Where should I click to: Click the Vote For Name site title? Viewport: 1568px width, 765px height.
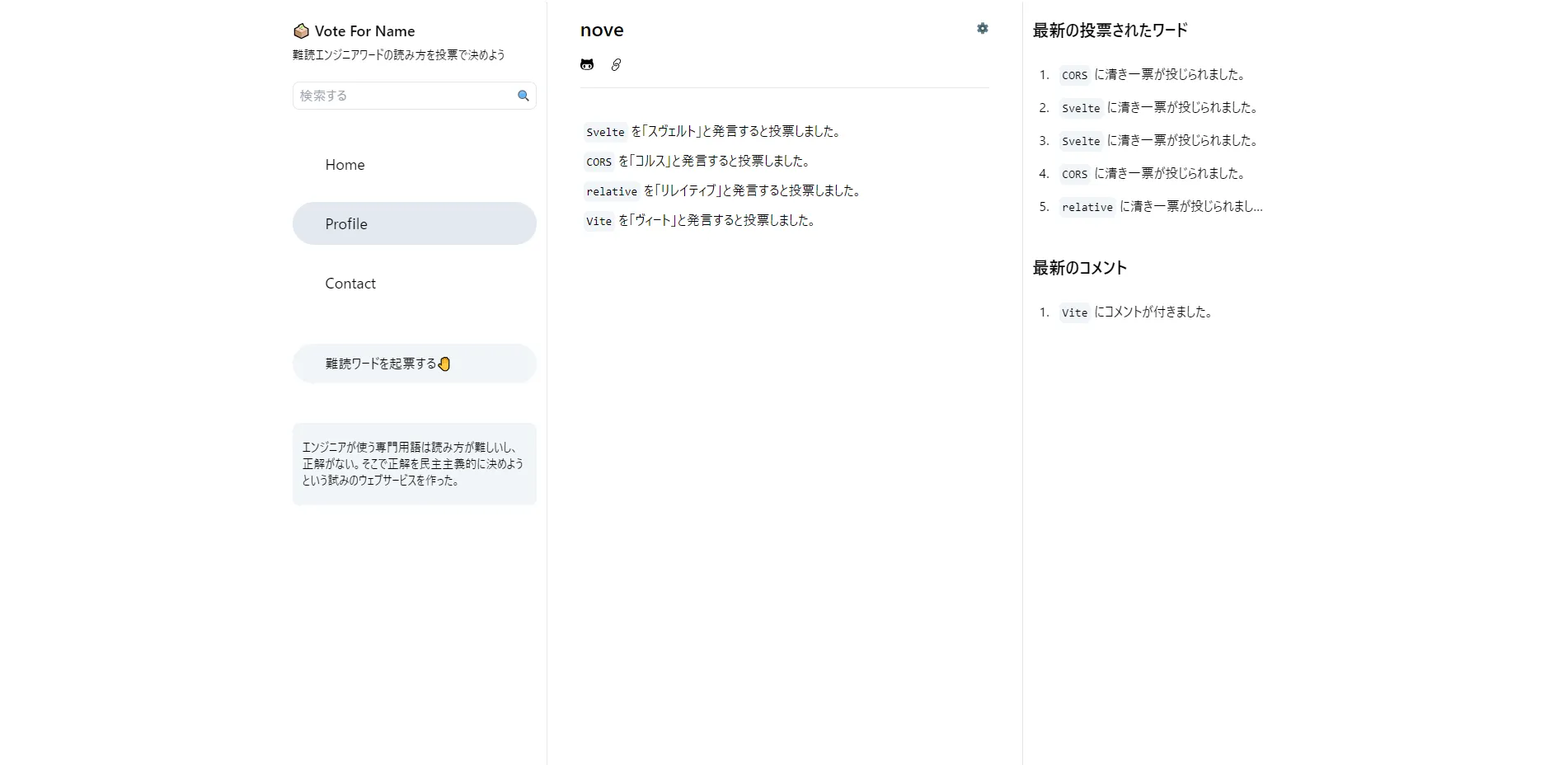tap(364, 31)
